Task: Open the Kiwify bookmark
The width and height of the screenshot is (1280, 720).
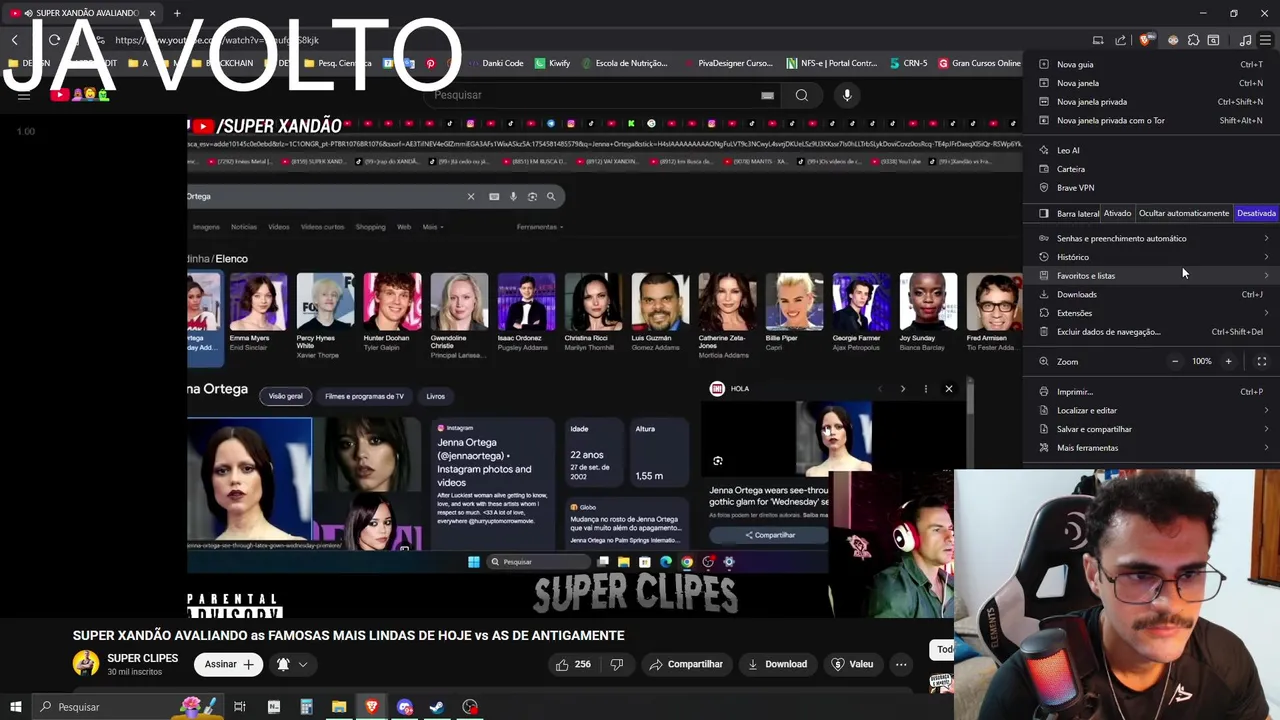Action: click(x=552, y=63)
